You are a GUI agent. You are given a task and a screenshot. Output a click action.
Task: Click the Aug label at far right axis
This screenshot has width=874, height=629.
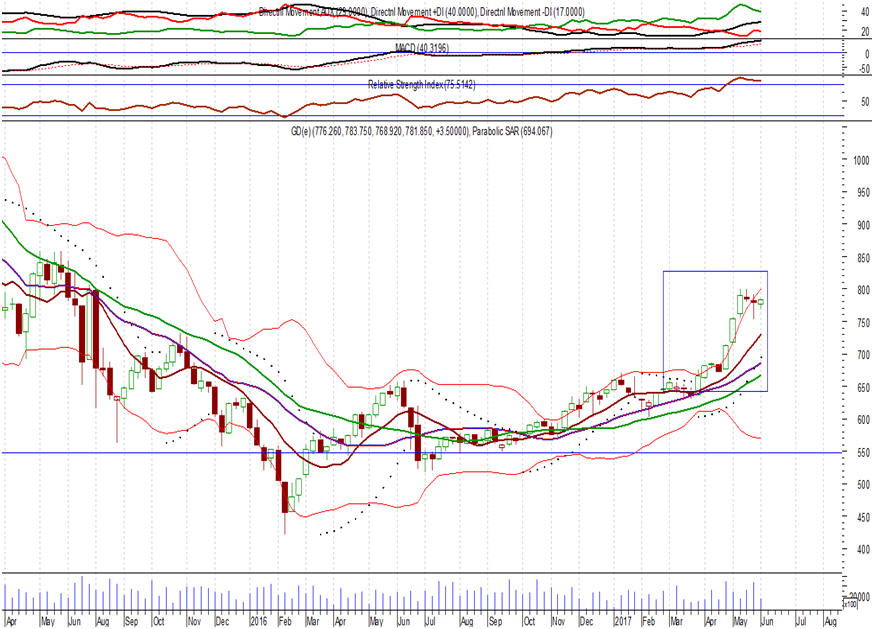830,621
